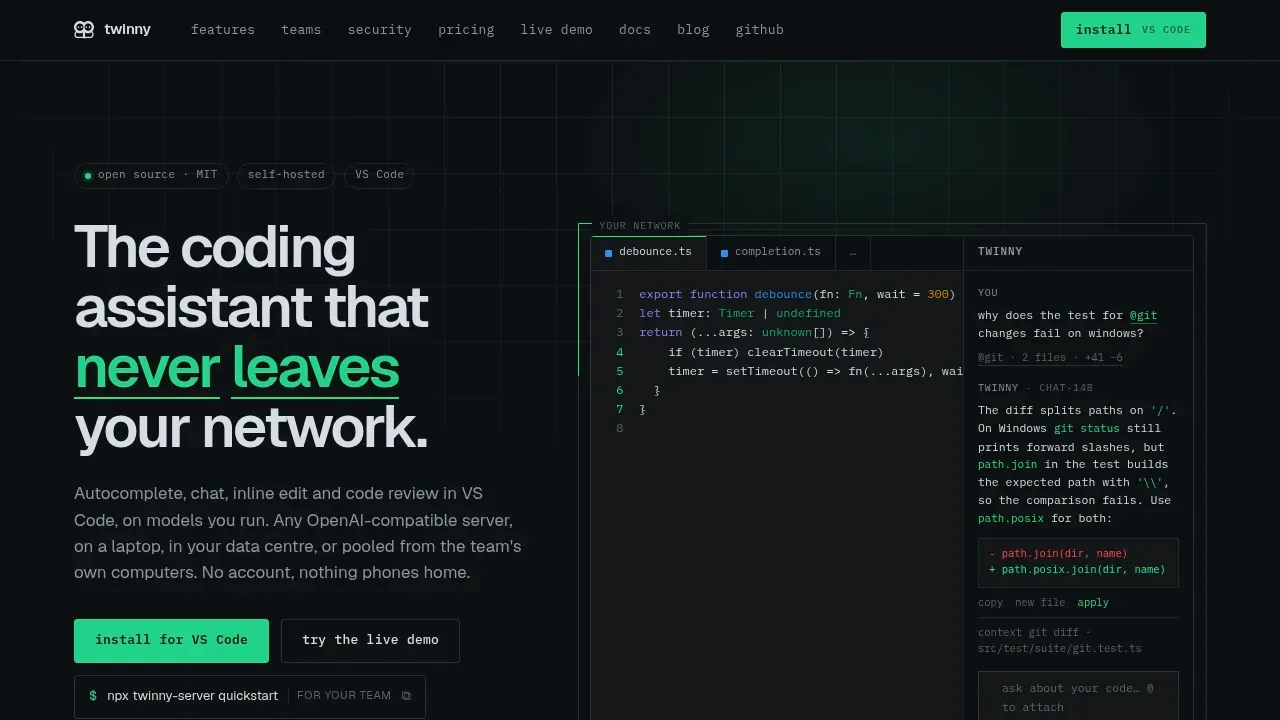
Task: Click copy under the diff block
Action: [990, 603]
